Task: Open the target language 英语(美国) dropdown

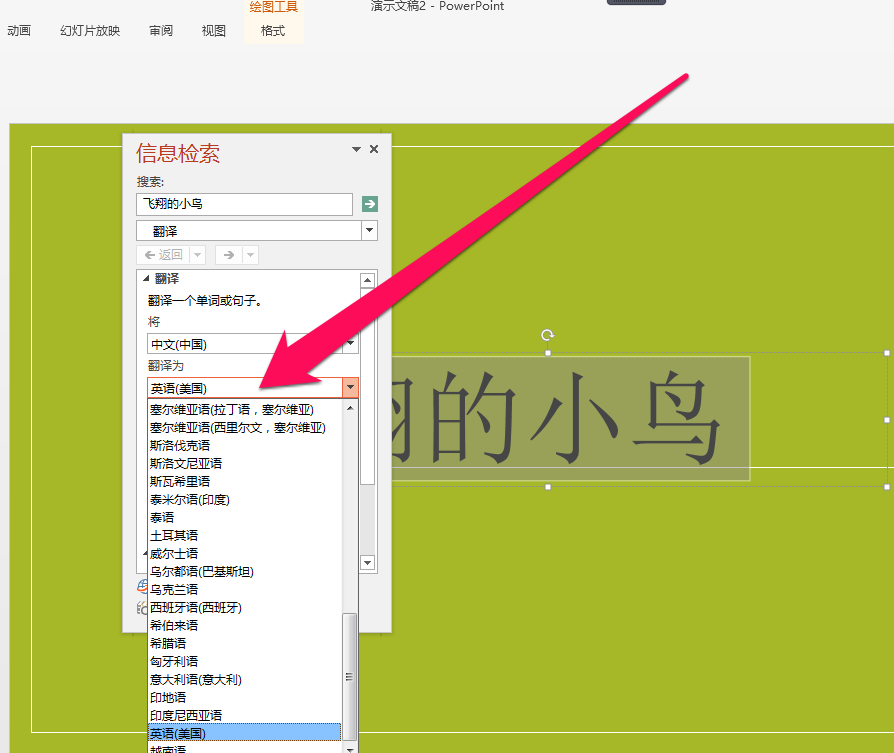Action: coord(348,387)
